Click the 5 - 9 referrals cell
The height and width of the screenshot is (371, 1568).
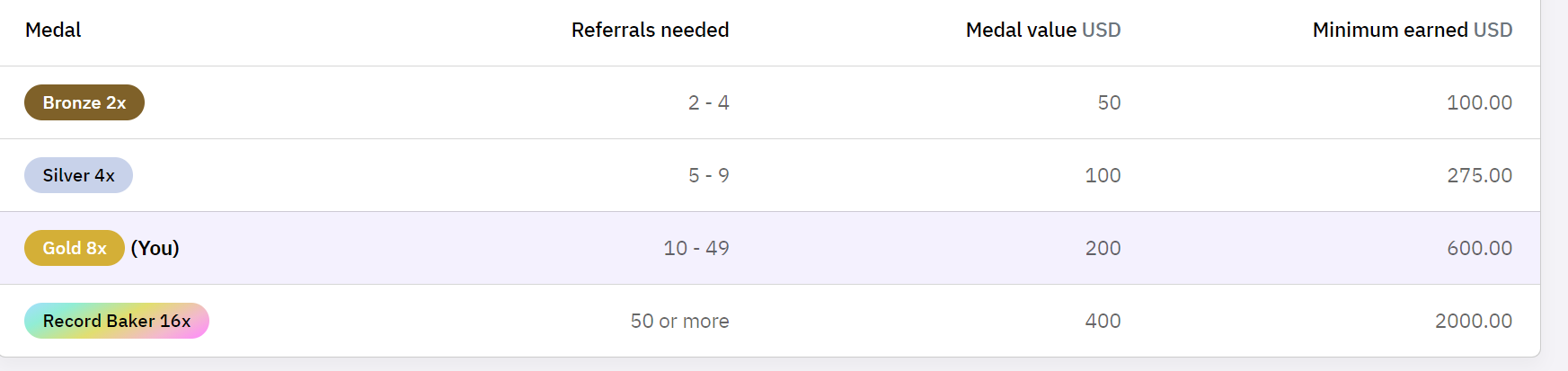coord(708,175)
